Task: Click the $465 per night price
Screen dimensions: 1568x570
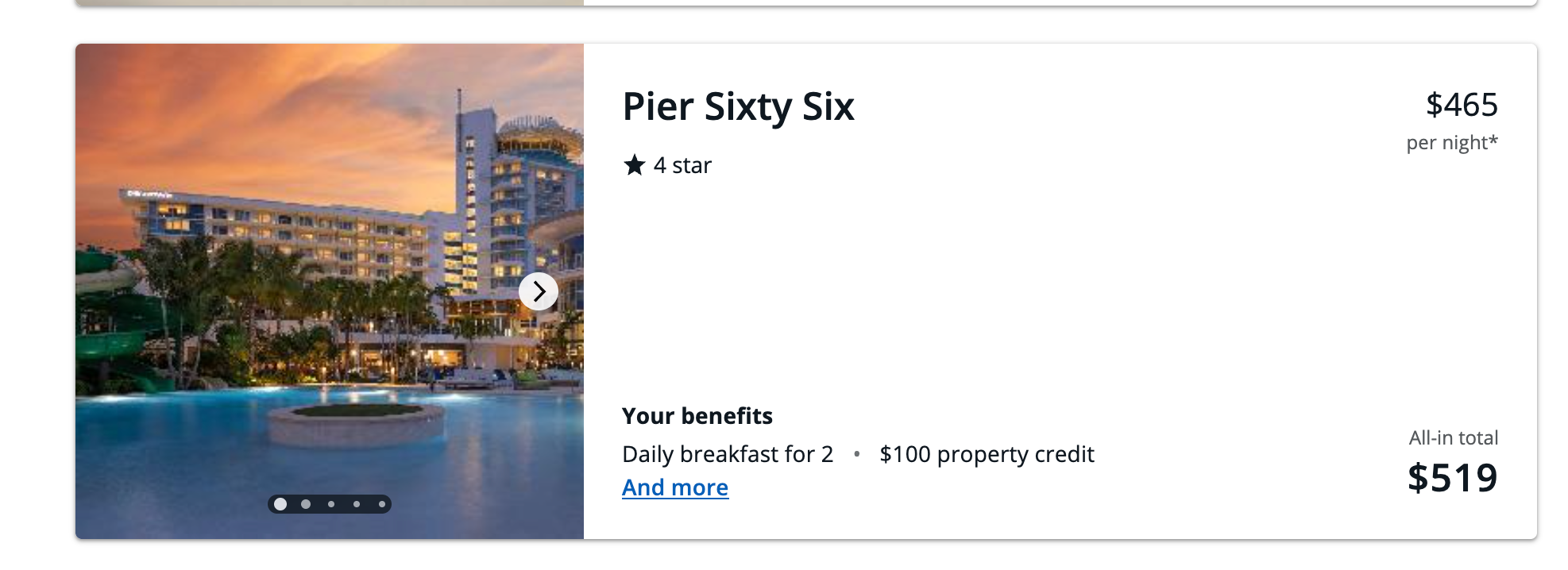Action: click(x=1462, y=105)
